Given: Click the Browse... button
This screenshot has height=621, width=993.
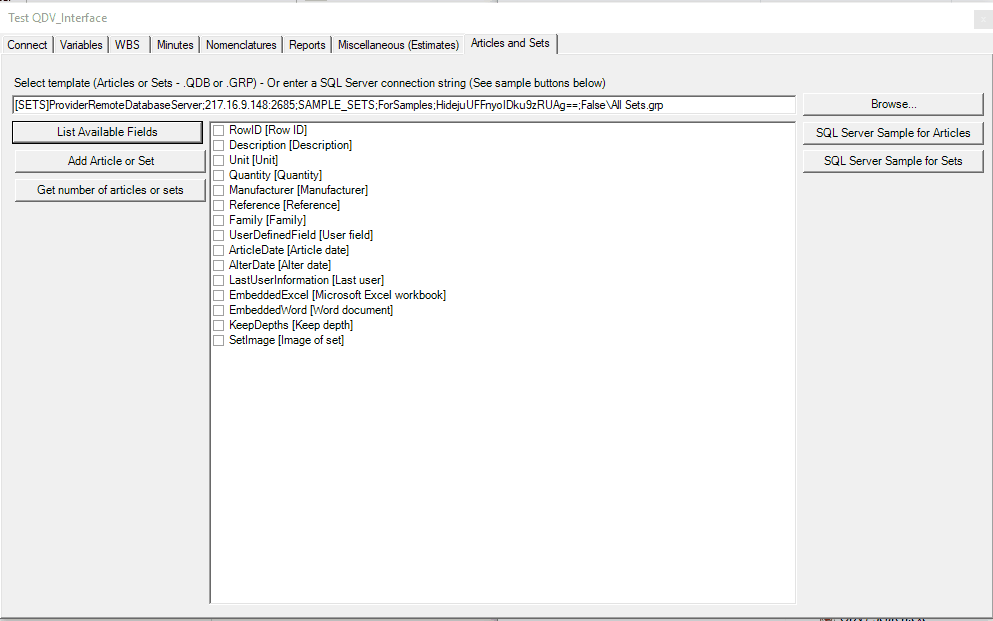Looking at the screenshot, I should coord(893,104).
